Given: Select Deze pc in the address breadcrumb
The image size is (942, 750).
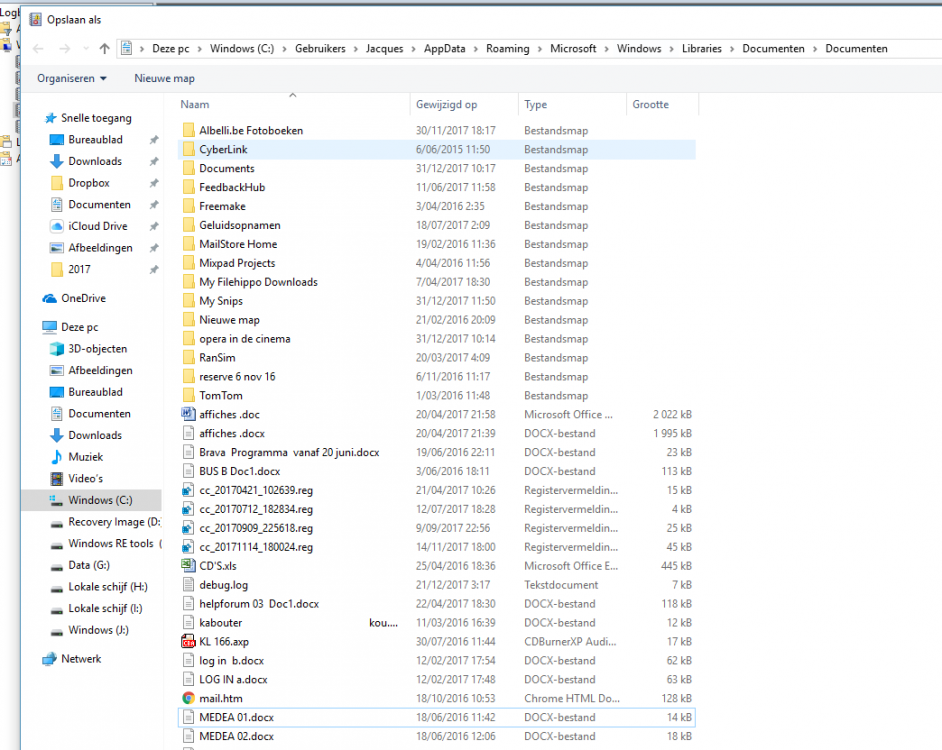Looking at the screenshot, I should [171, 49].
